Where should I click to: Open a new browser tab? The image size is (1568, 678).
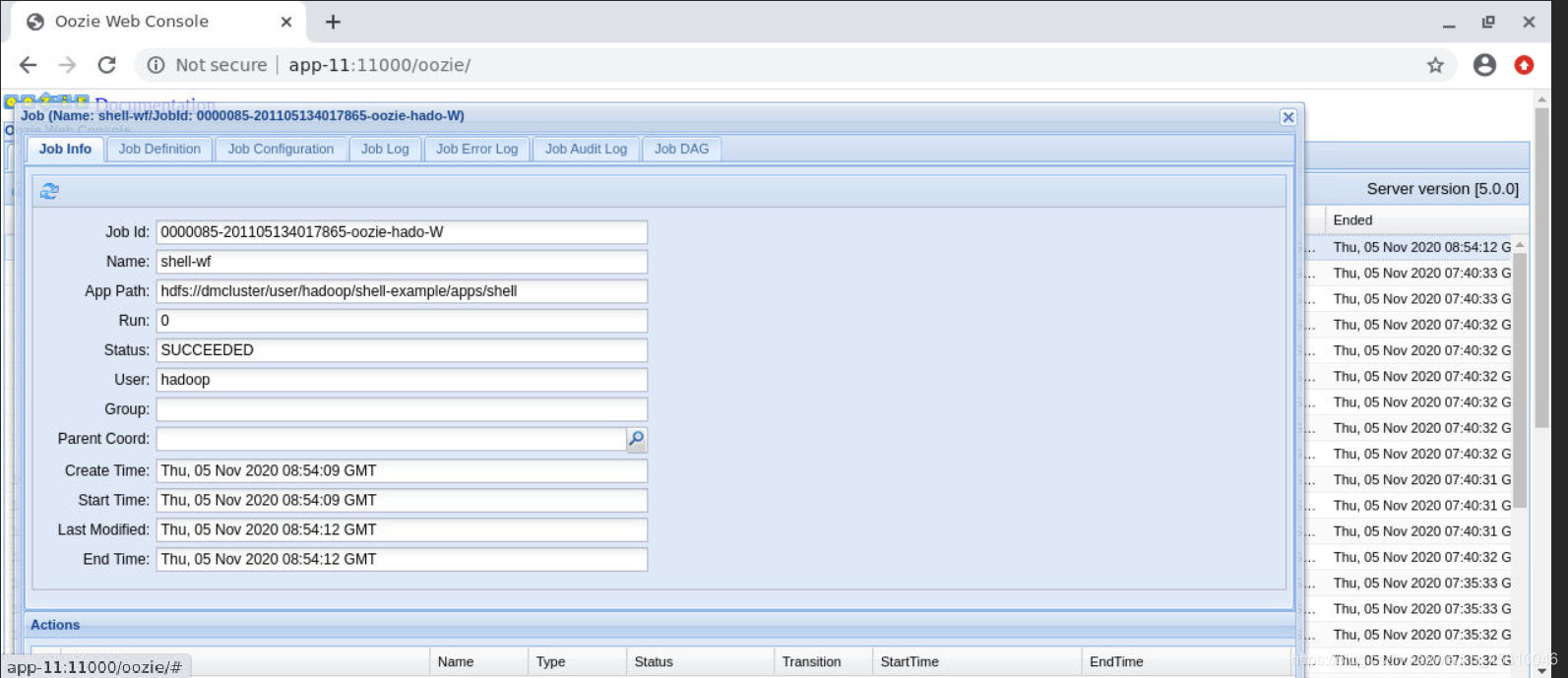[x=333, y=22]
